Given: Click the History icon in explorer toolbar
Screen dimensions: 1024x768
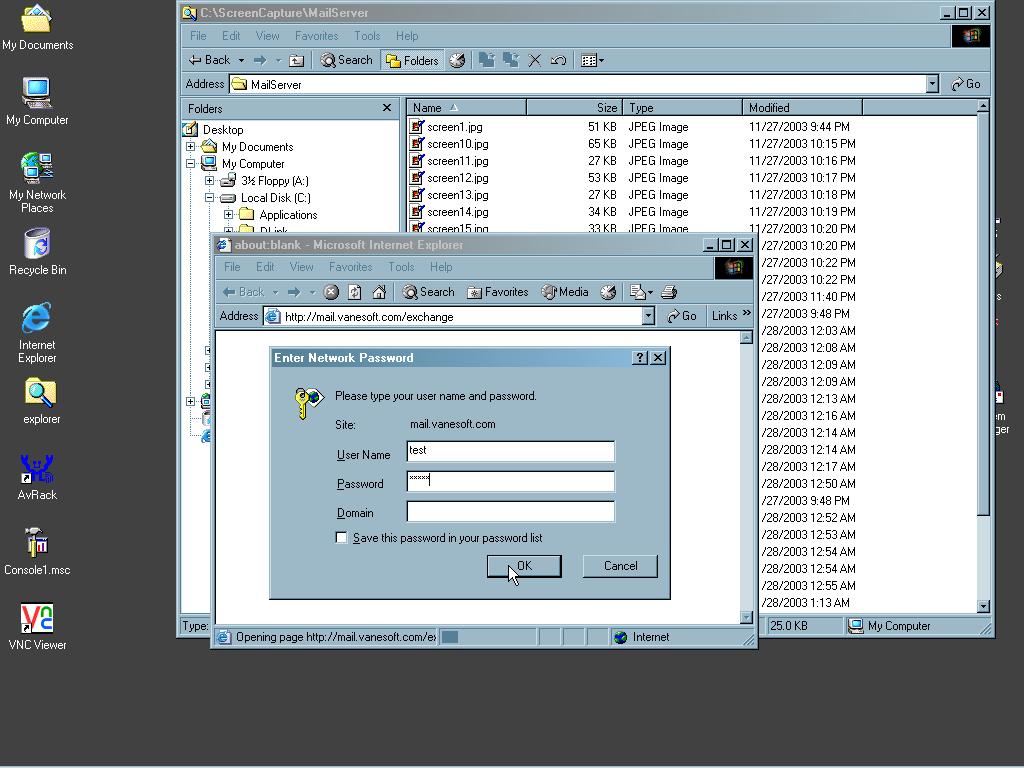Looking at the screenshot, I should point(457,61).
